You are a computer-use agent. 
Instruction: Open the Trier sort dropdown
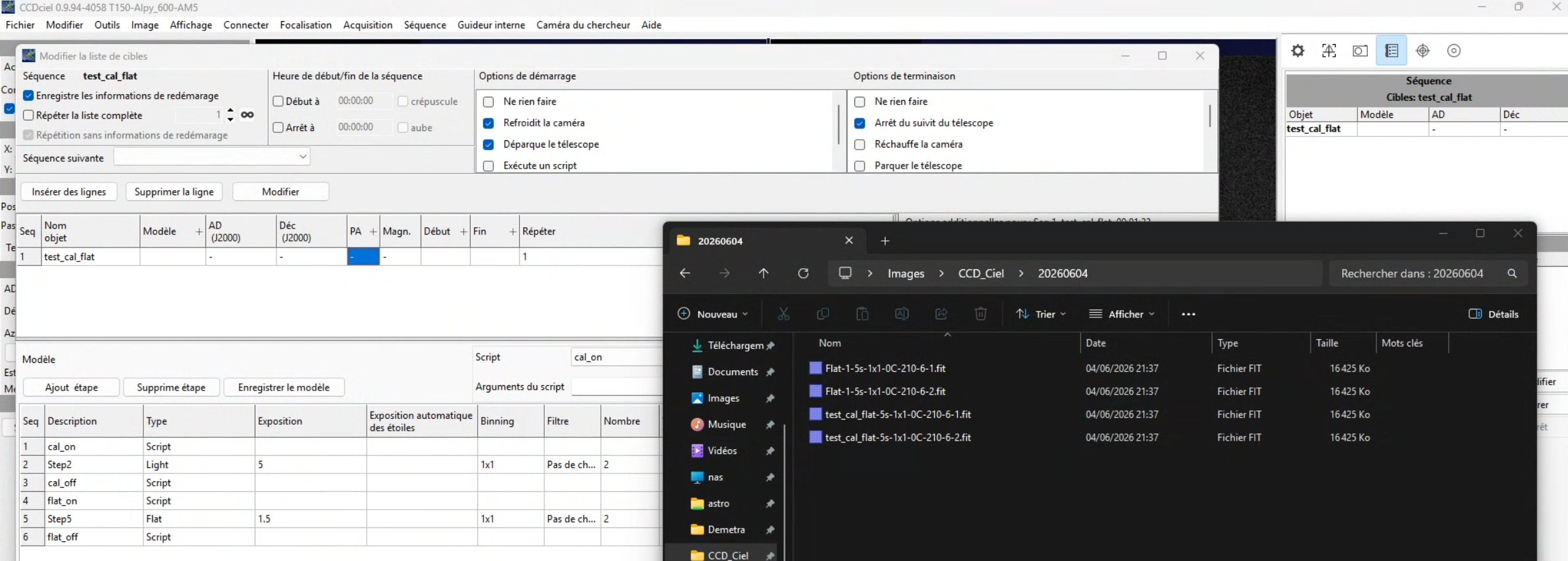(x=1041, y=314)
